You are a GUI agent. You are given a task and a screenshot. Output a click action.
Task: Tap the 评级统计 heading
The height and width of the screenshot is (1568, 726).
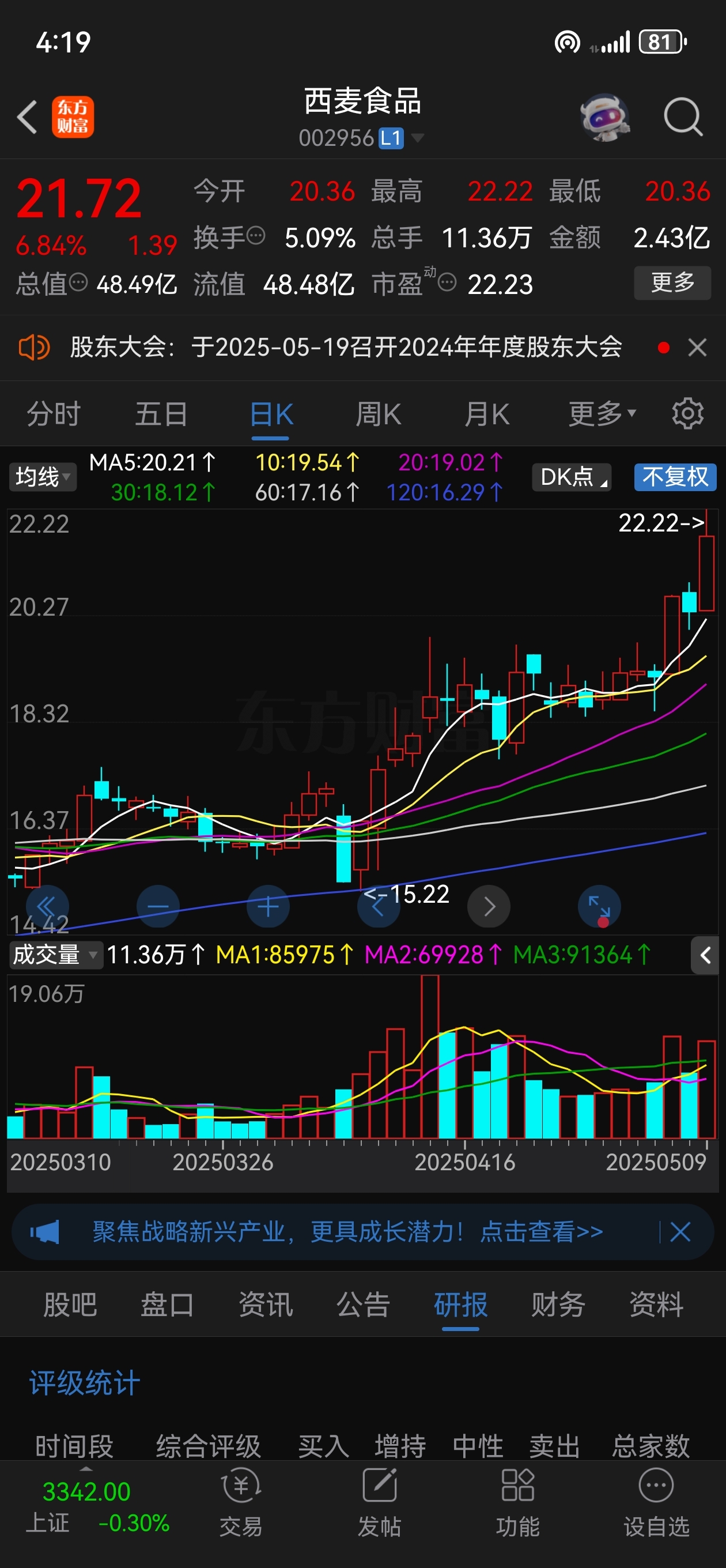85,1383
